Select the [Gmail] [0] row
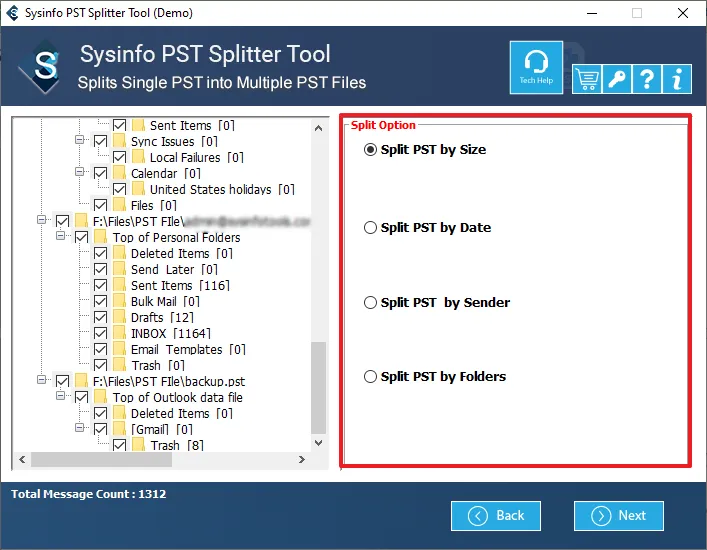Viewport: 707px width, 550px height. (x=162, y=429)
